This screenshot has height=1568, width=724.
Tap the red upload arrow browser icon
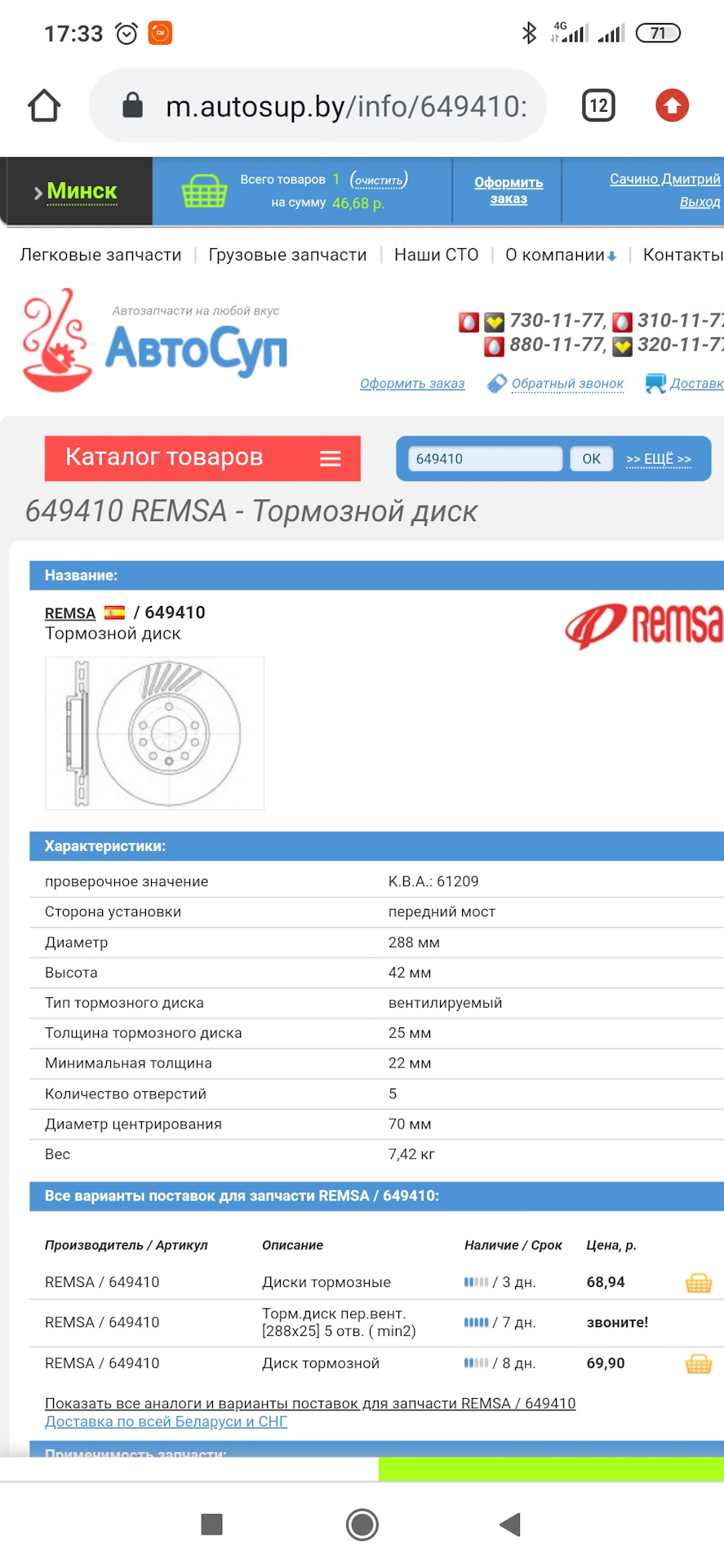672,105
